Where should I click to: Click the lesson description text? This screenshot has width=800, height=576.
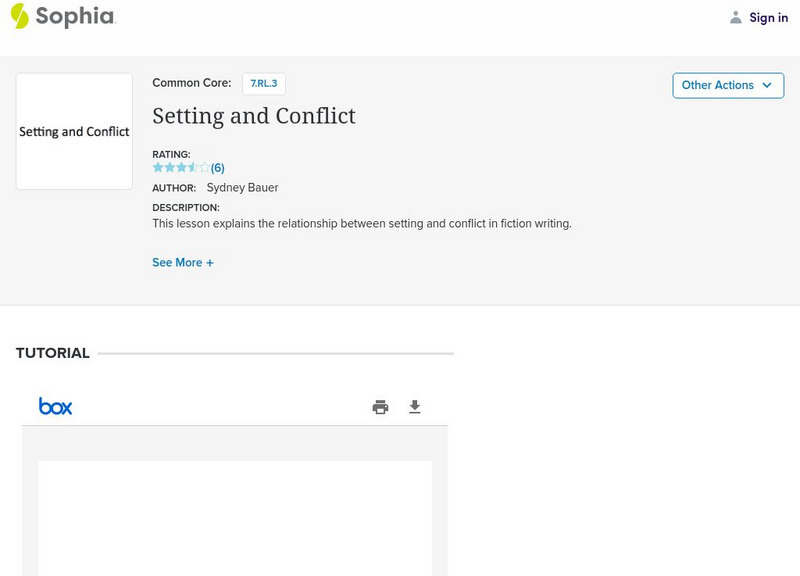click(x=361, y=224)
